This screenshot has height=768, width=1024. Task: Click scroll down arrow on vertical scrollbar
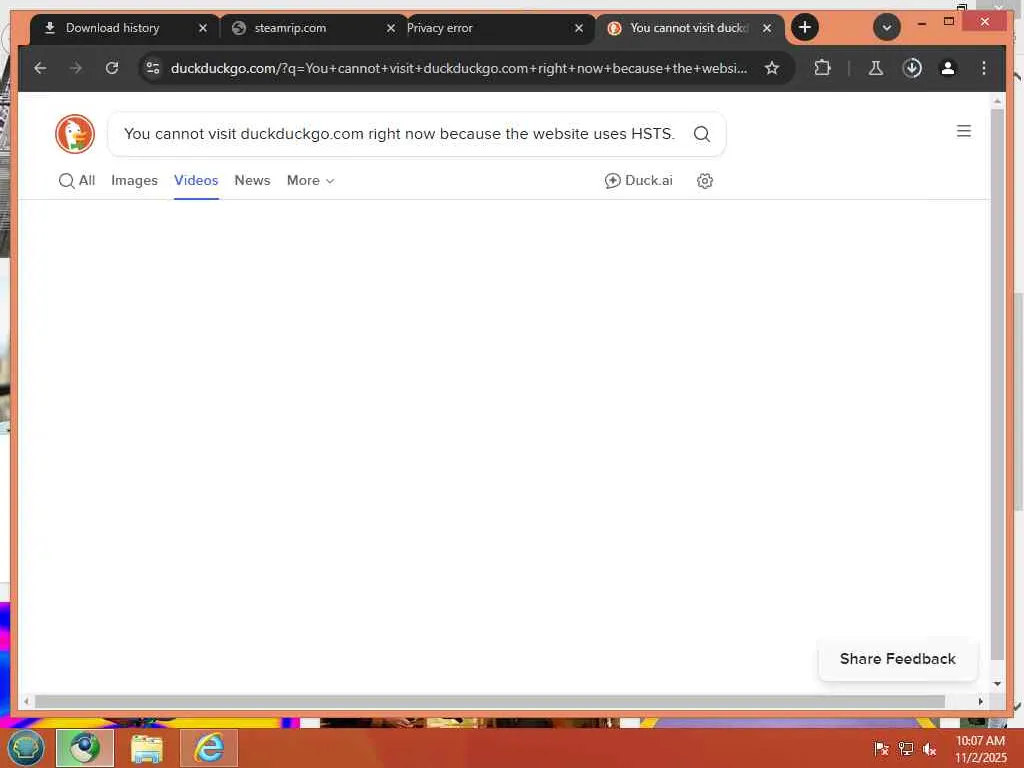coord(997,684)
